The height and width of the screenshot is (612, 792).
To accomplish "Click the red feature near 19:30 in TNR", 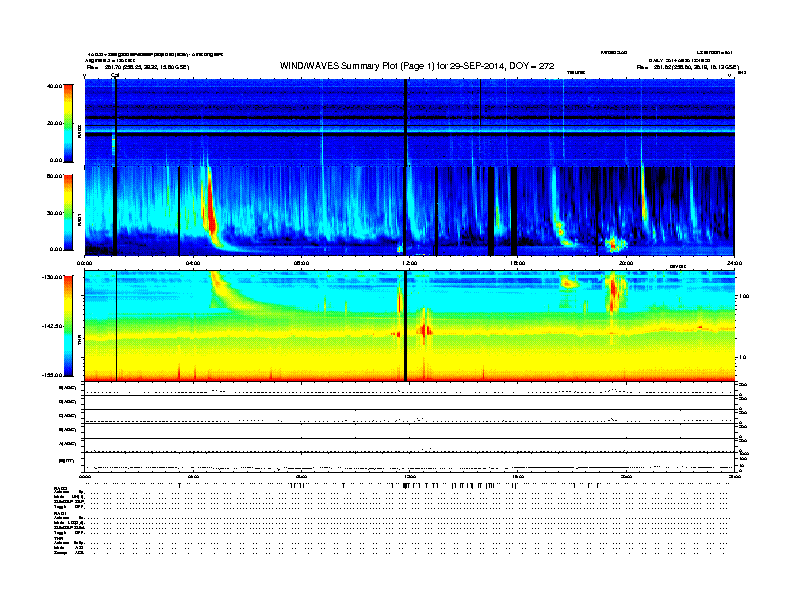I will 613,293.
